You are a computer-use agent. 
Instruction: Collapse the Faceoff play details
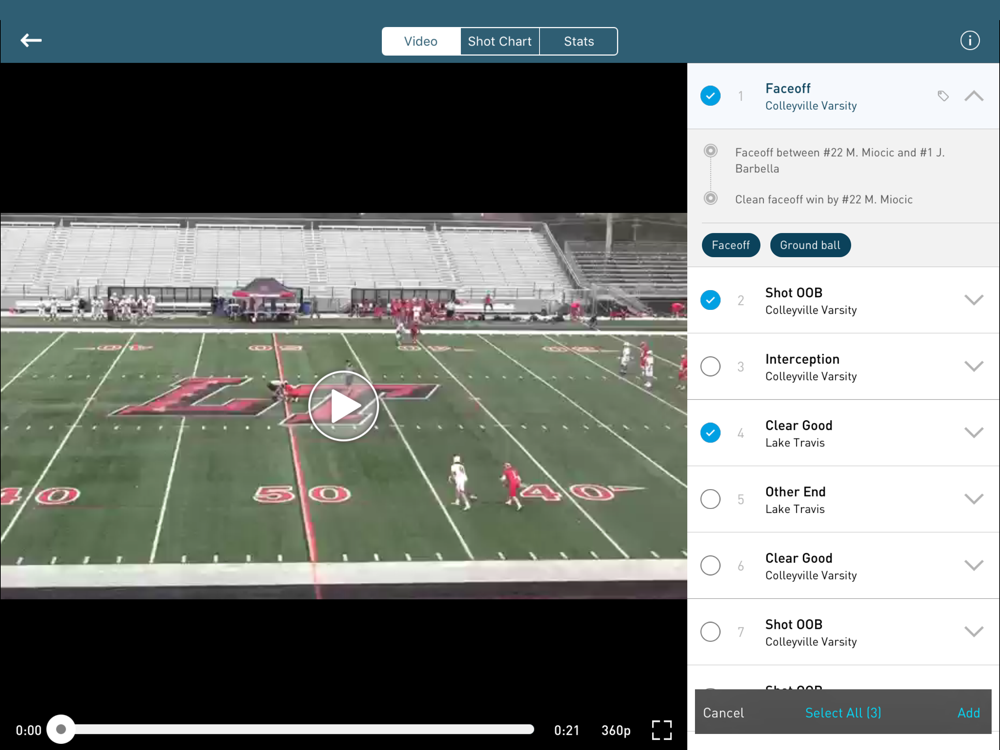973,96
